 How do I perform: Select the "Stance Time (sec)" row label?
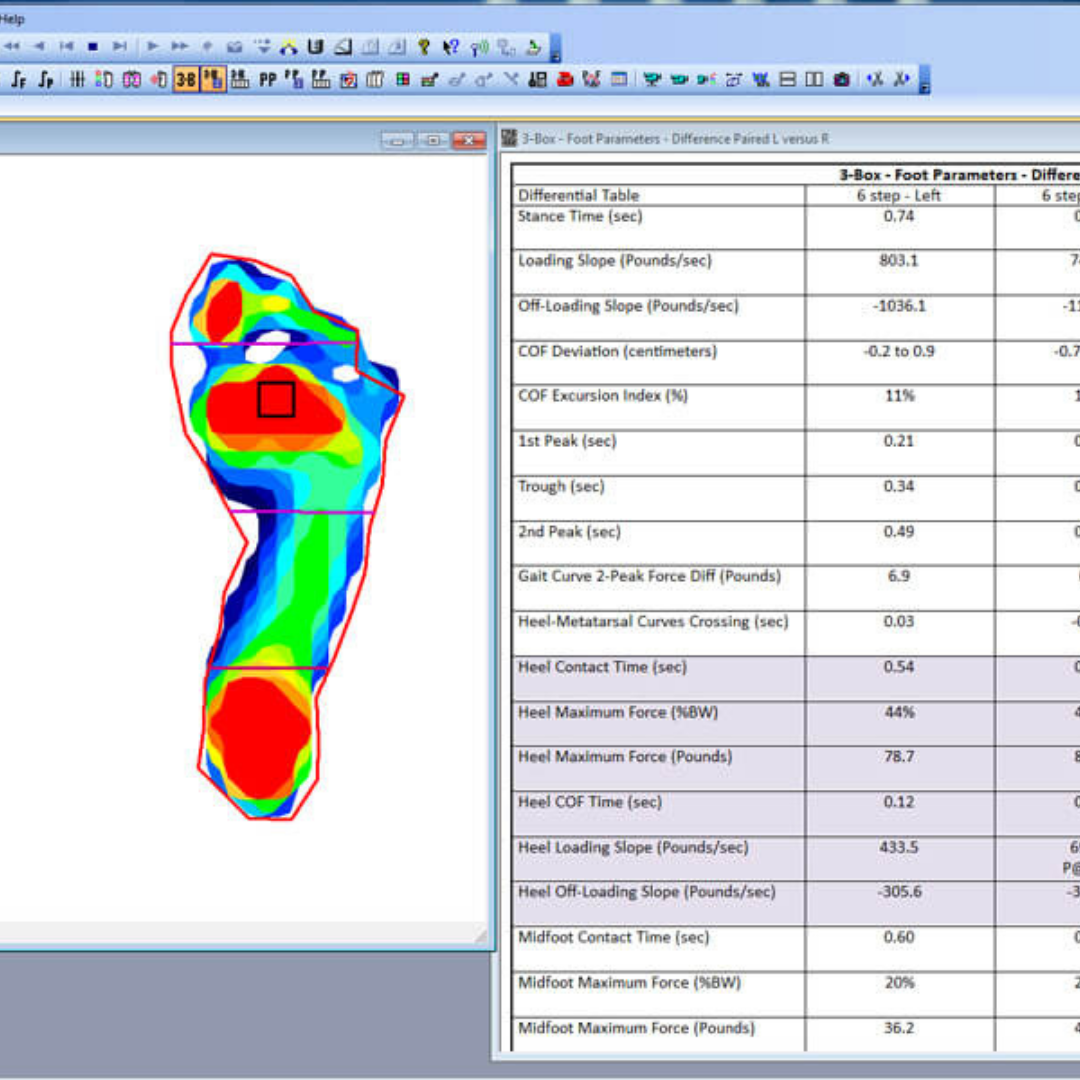[x=580, y=216]
